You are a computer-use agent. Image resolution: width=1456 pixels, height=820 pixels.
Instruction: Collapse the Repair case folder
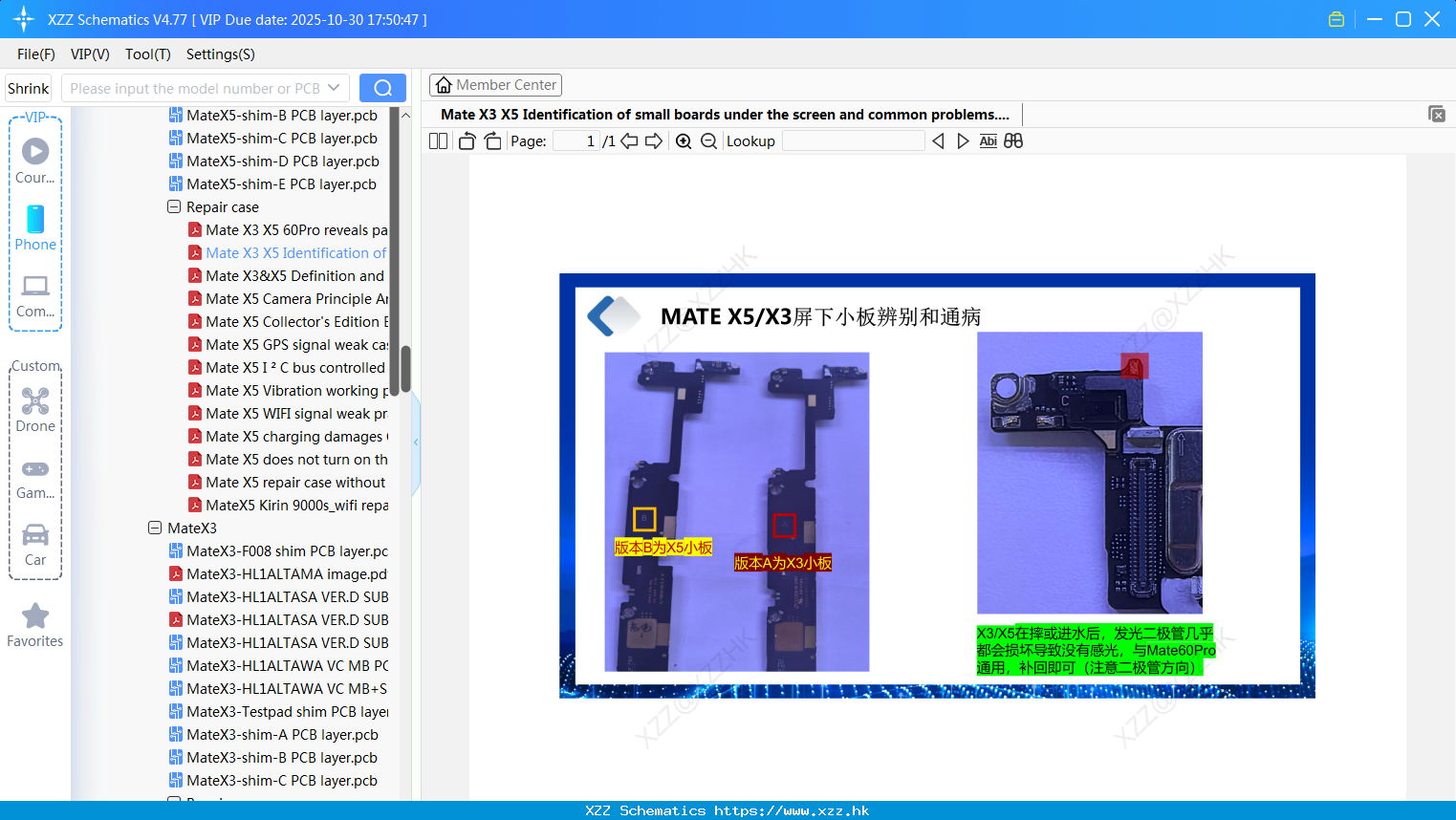click(174, 206)
